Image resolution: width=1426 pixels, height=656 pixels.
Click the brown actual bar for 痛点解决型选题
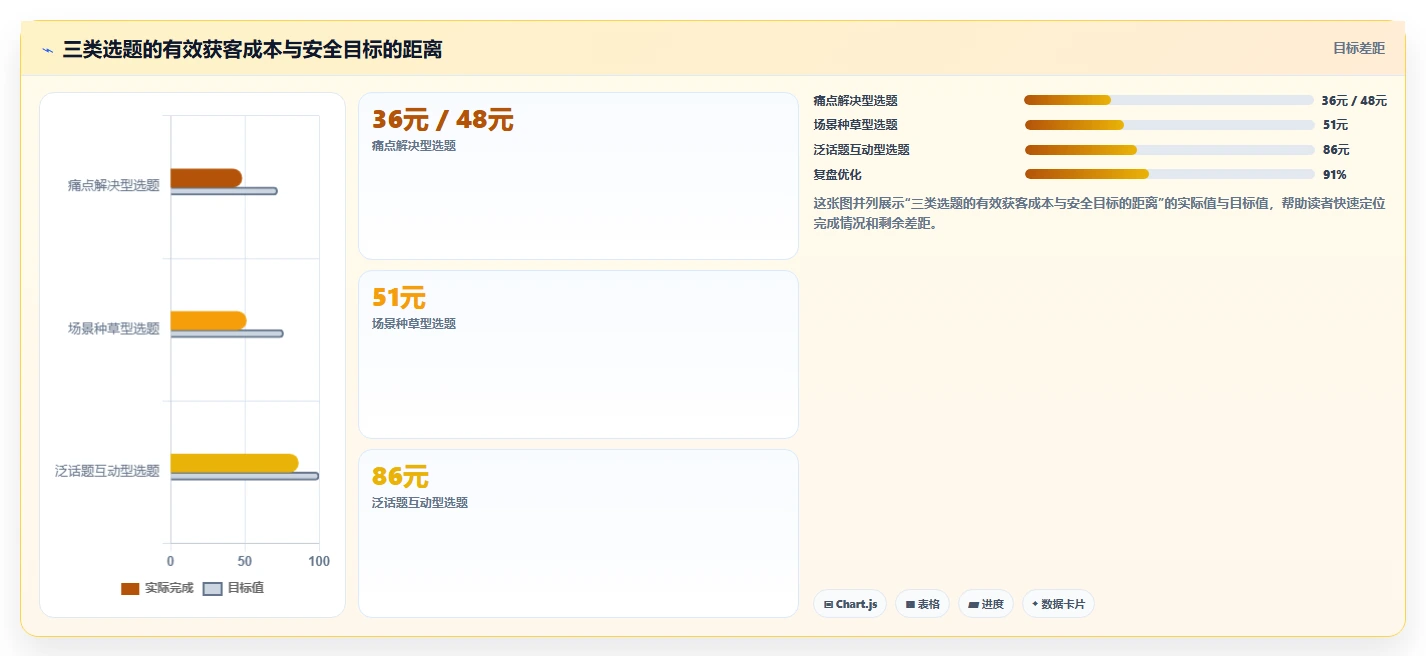click(206, 178)
